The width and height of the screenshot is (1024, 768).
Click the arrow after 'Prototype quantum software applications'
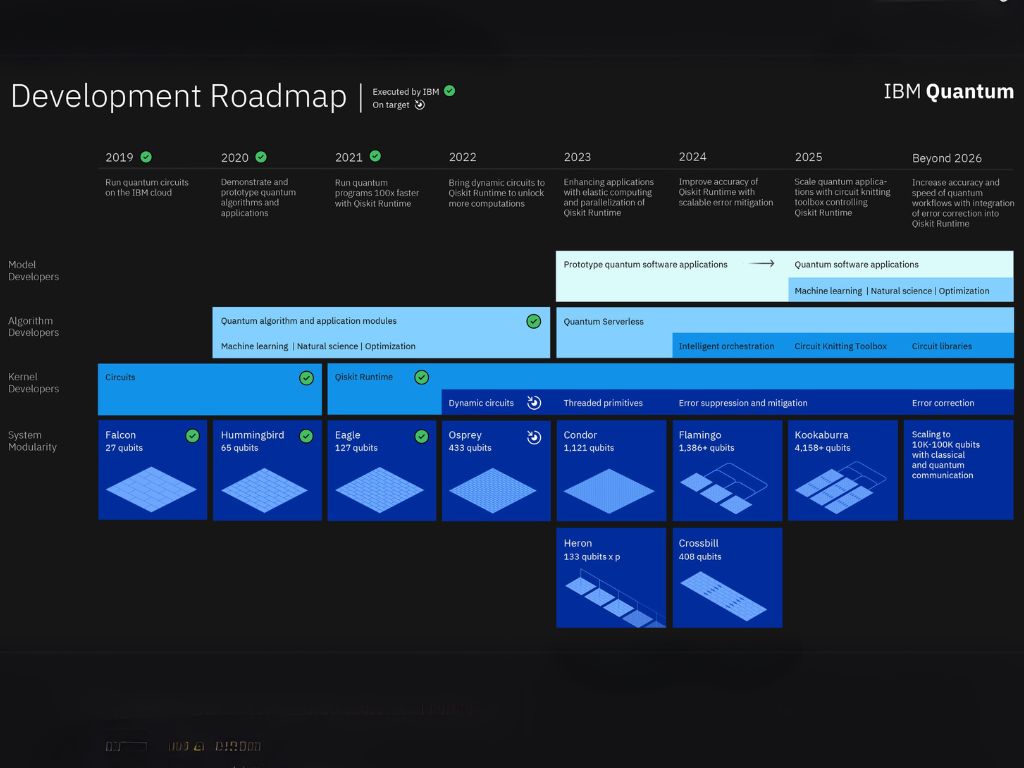(x=762, y=264)
